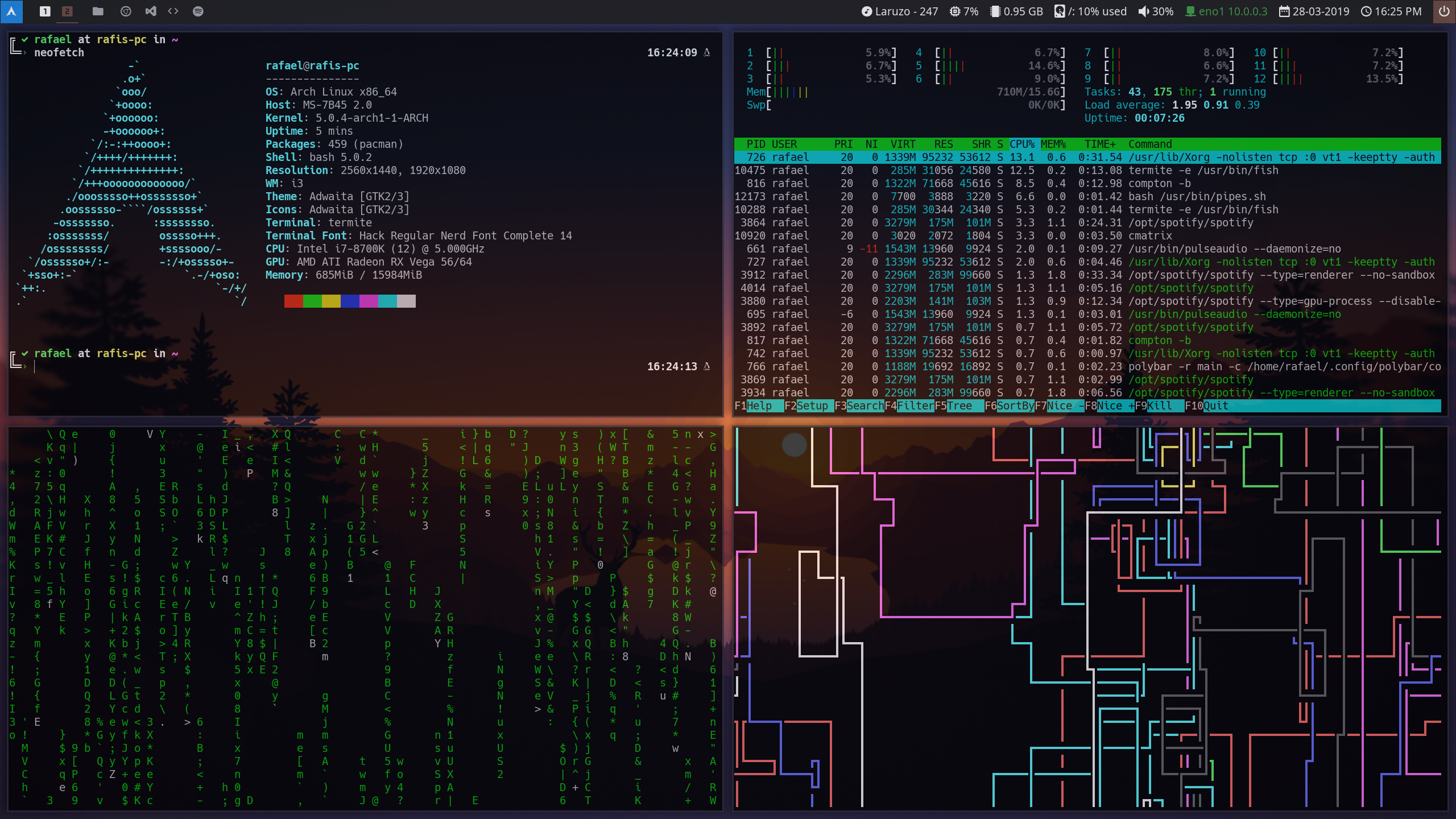Launch Visual Studio Code from bar
The height and width of the screenshot is (819, 1456).
point(151,11)
